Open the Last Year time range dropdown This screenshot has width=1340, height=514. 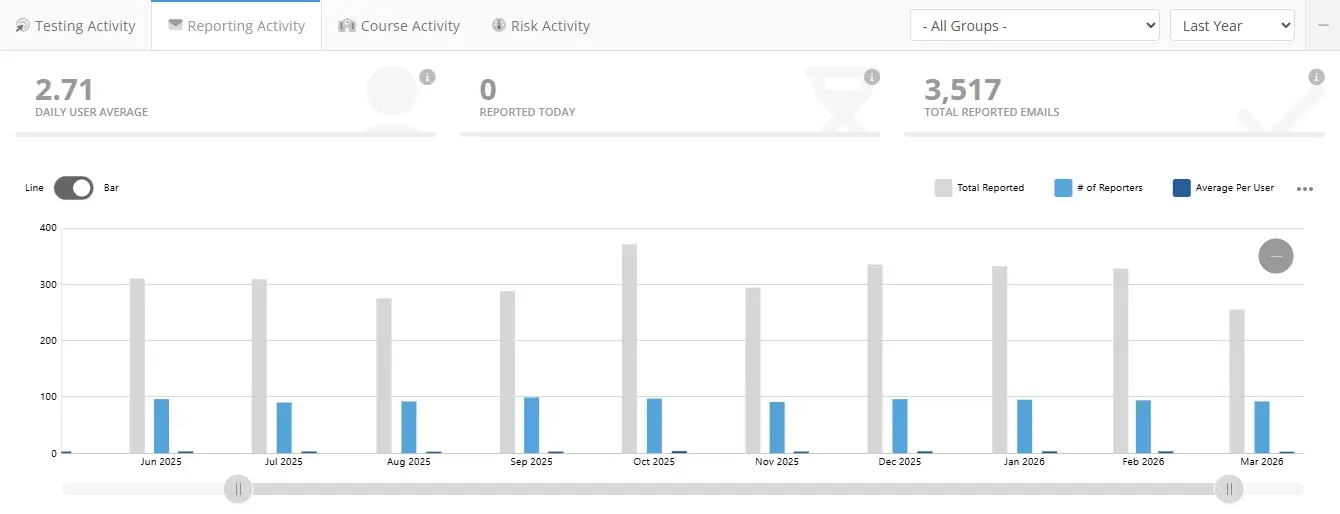pos(1231,26)
